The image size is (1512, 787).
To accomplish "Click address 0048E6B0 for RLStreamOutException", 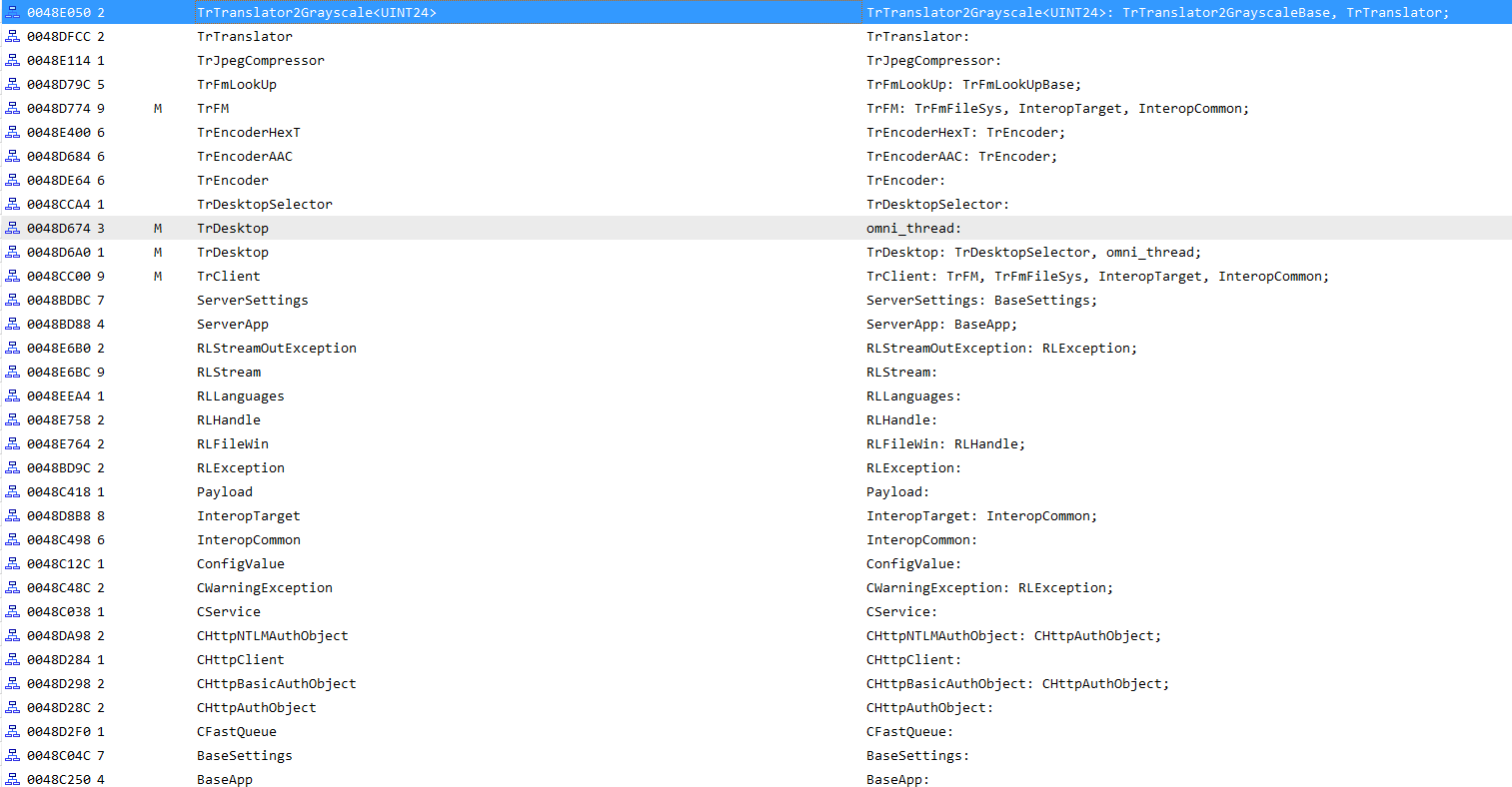I will tap(58, 348).
